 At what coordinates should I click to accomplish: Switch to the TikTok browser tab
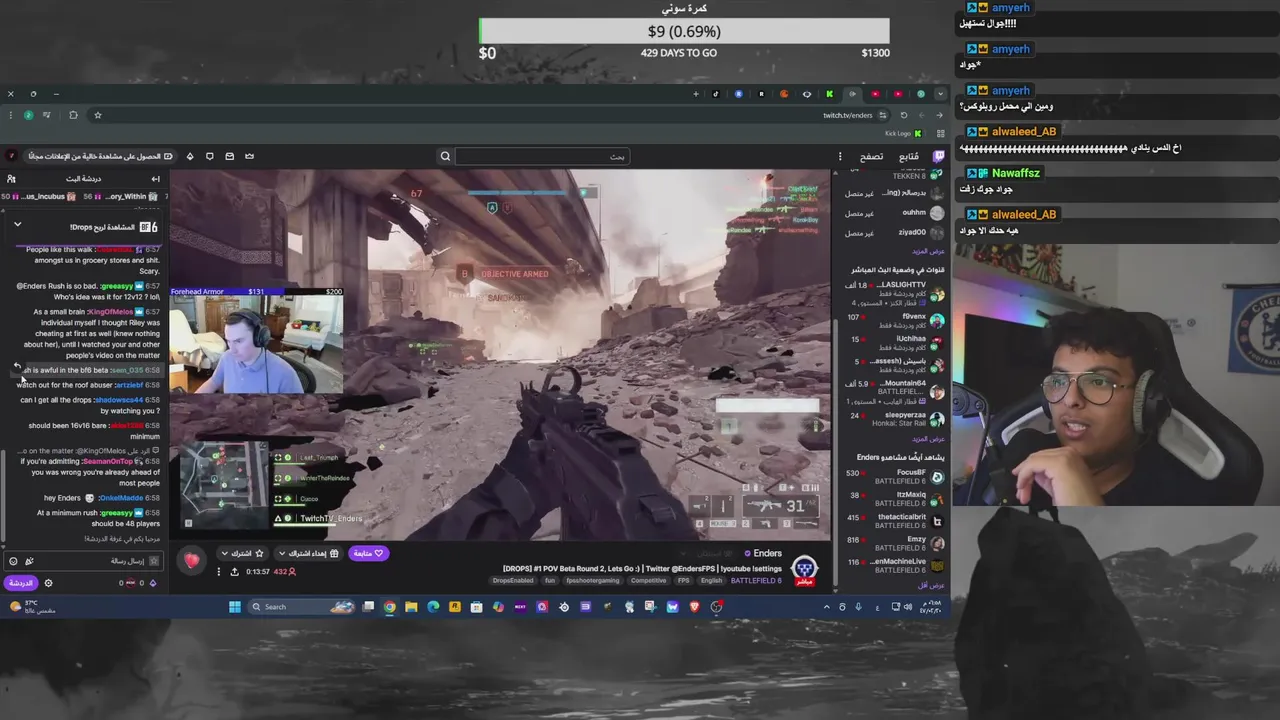pyautogui.click(x=716, y=94)
